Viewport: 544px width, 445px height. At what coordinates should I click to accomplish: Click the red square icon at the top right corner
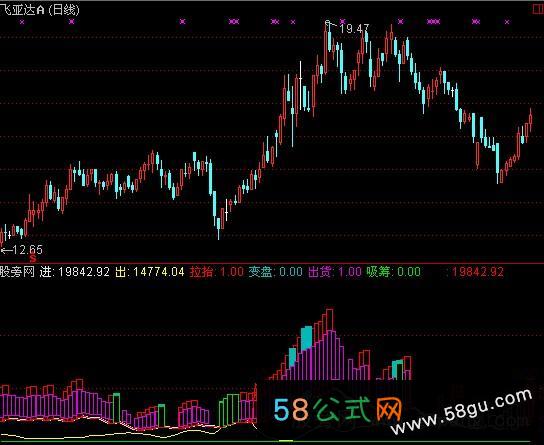coord(538,9)
